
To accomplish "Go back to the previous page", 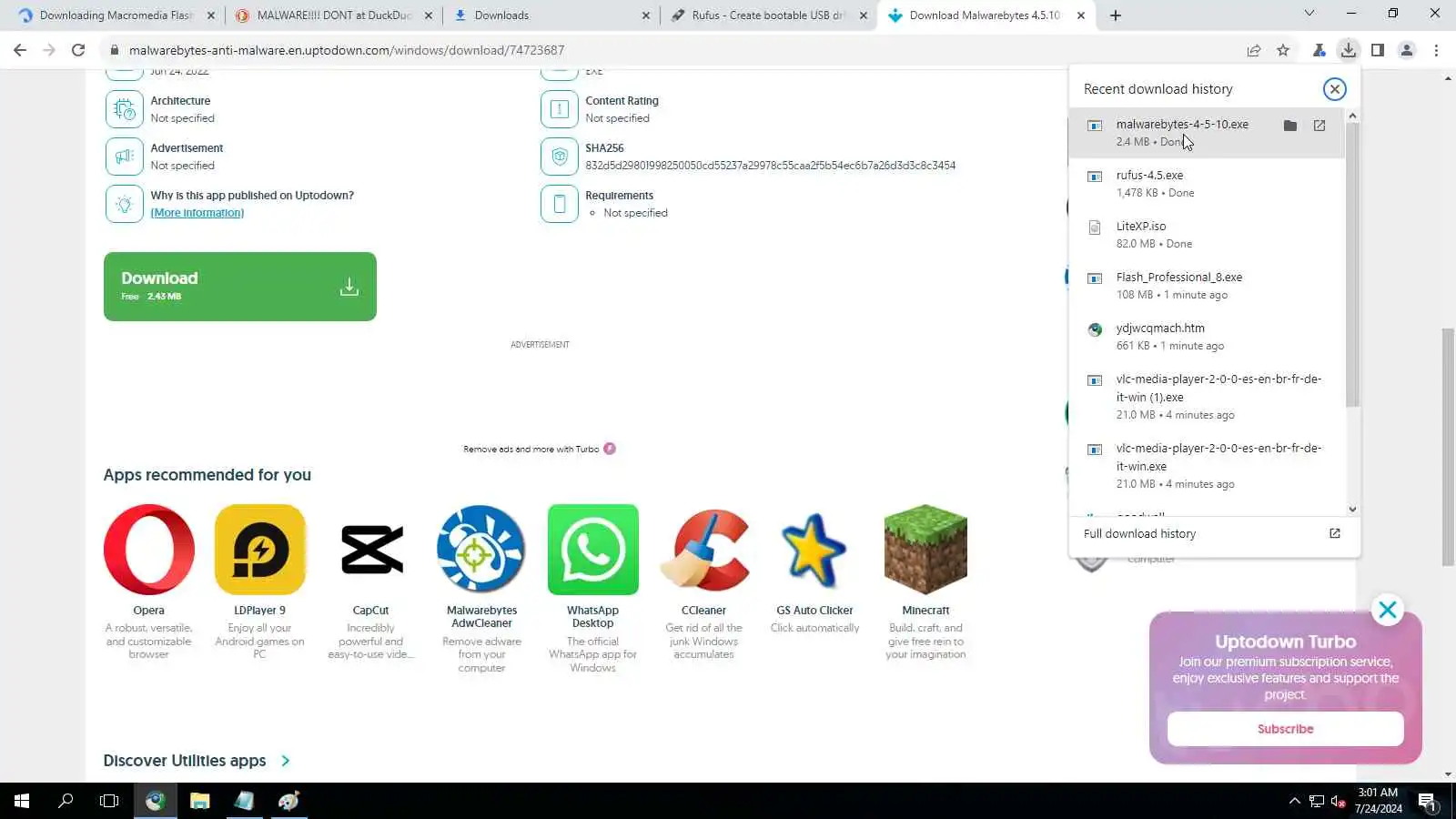I will click(20, 50).
